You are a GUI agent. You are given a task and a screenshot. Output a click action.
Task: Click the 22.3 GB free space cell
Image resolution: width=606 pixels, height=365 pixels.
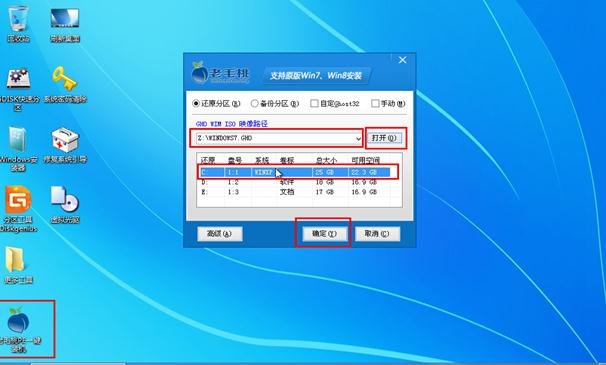[x=364, y=172]
